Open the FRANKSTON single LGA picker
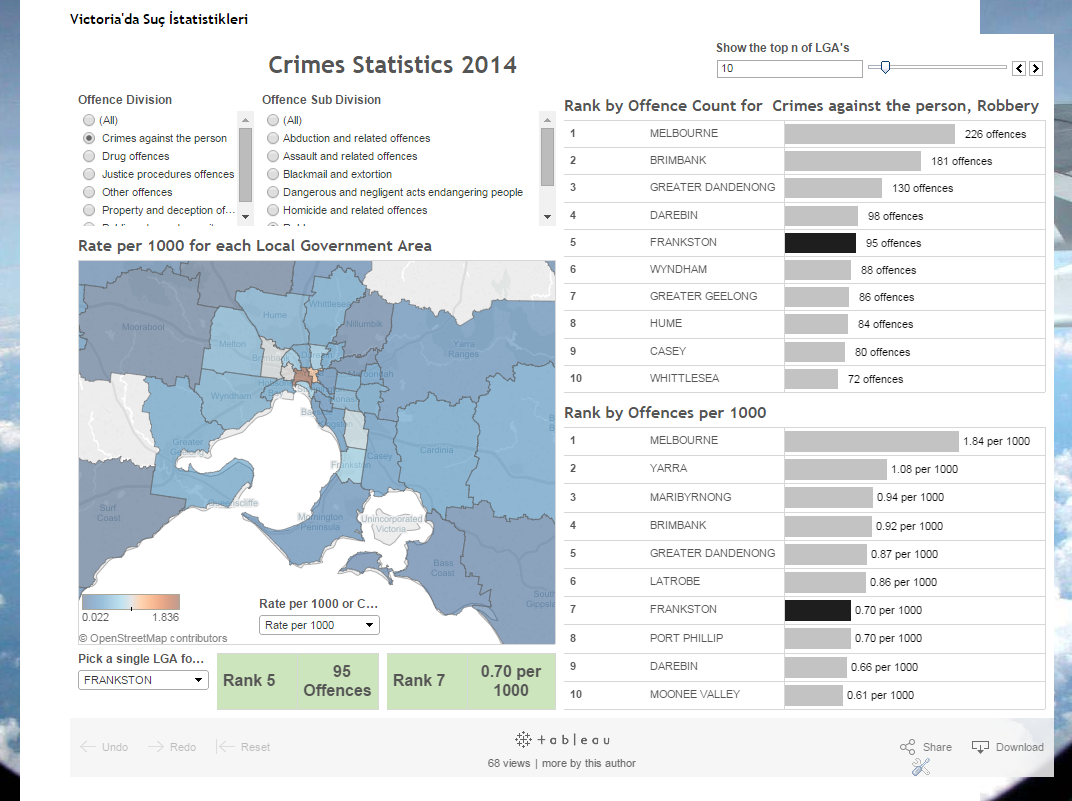 tap(142, 679)
